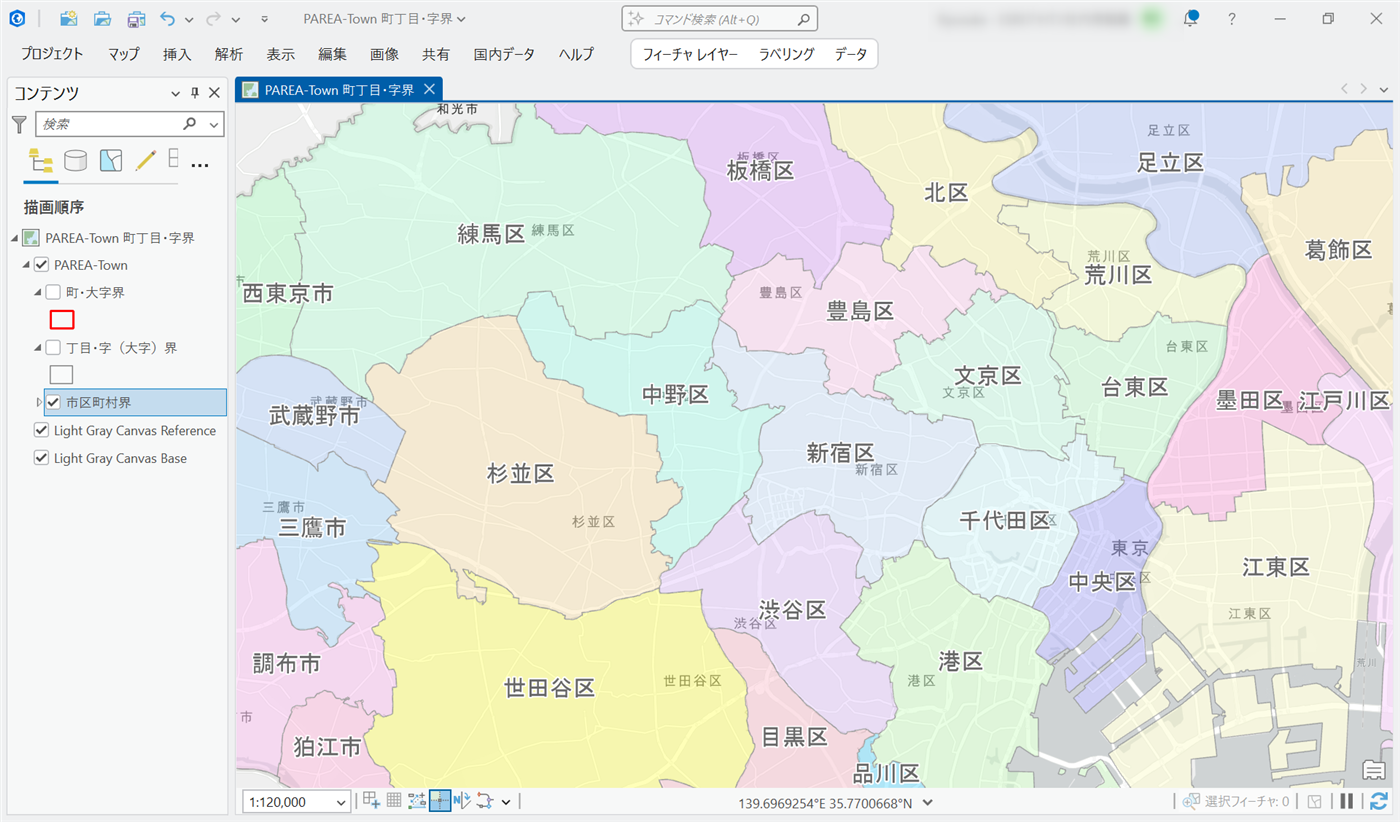Click the Save Project icon
Viewport: 1400px width, 822px height.
[x=135, y=19]
